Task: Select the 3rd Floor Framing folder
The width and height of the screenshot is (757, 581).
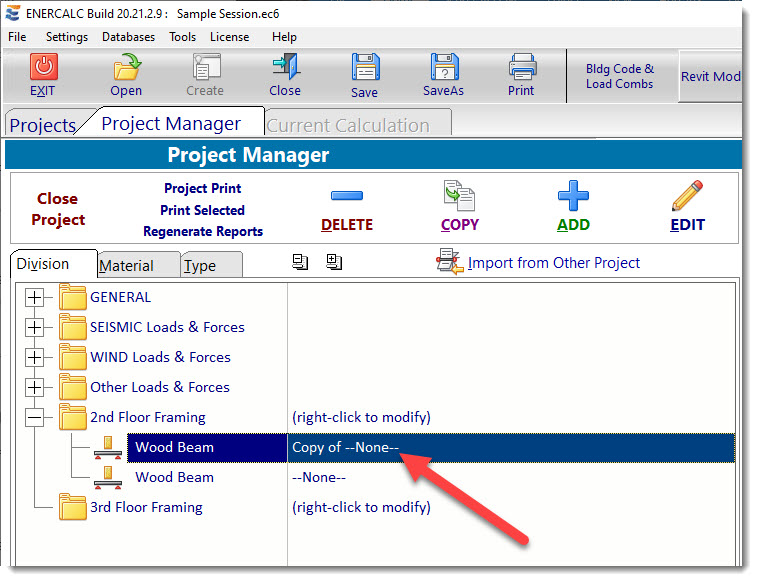Action: point(146,507)
